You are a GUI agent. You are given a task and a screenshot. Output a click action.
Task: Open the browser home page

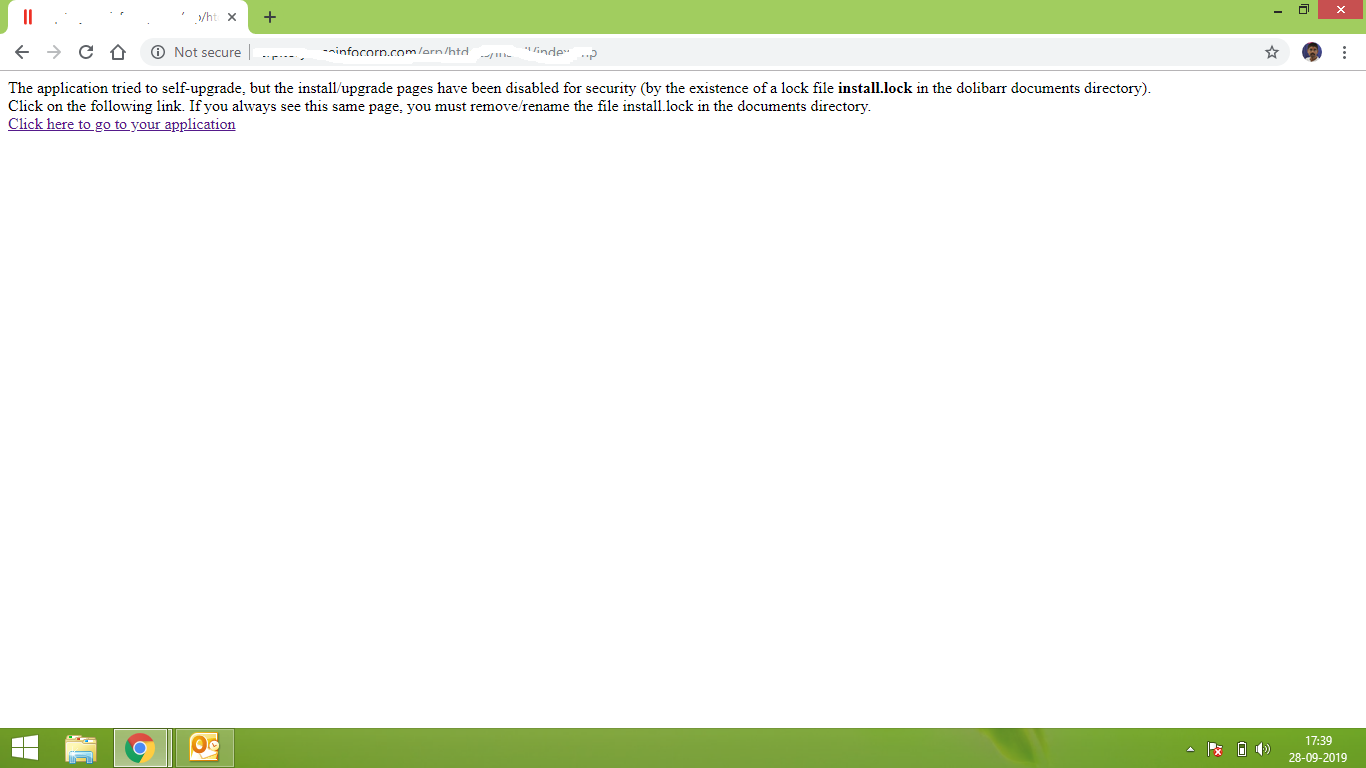coord(118,52)
